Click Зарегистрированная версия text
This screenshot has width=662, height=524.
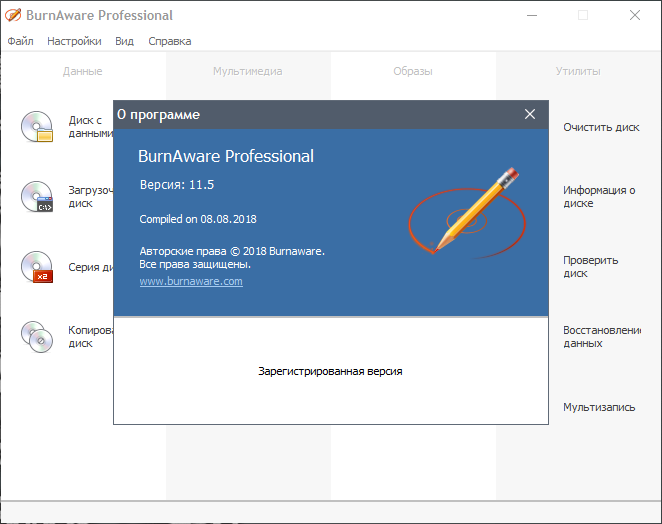(x=330, y=371)
